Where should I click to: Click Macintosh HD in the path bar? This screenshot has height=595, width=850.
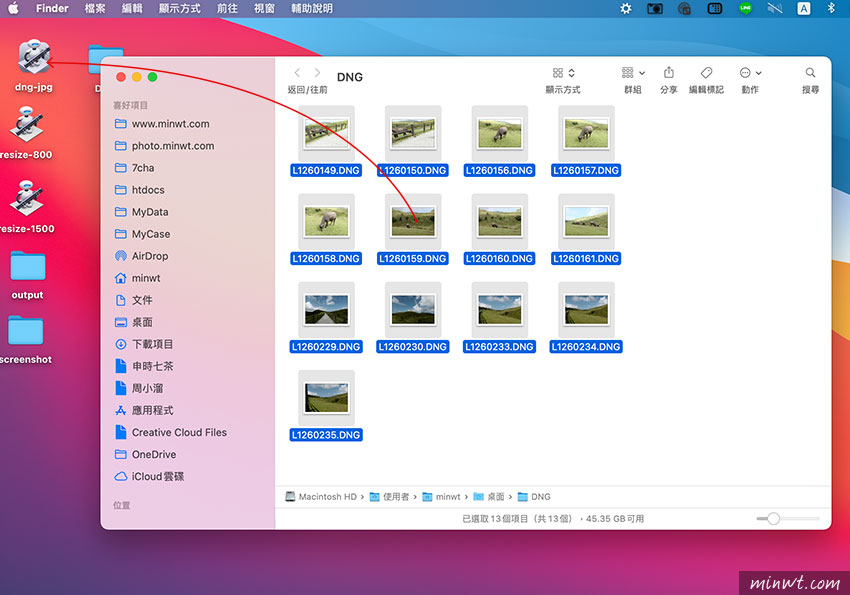click(321, 496)
